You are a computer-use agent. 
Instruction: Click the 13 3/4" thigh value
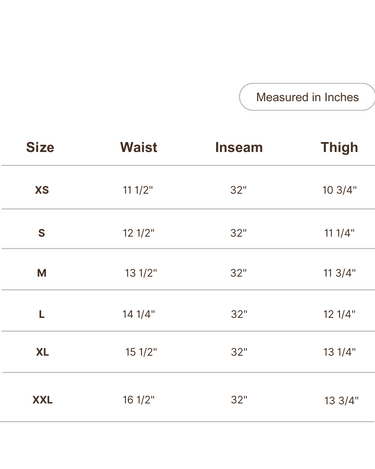pyautogui.click(x=341, y=400)
